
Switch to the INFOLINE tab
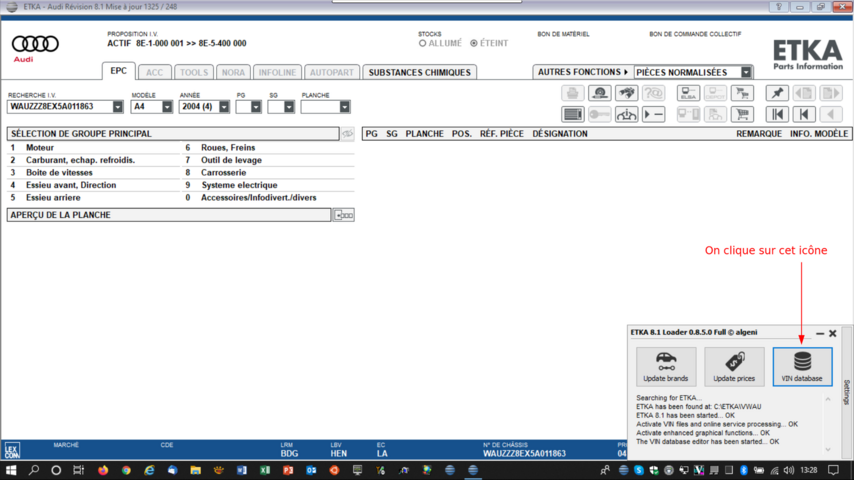[277, 72]
